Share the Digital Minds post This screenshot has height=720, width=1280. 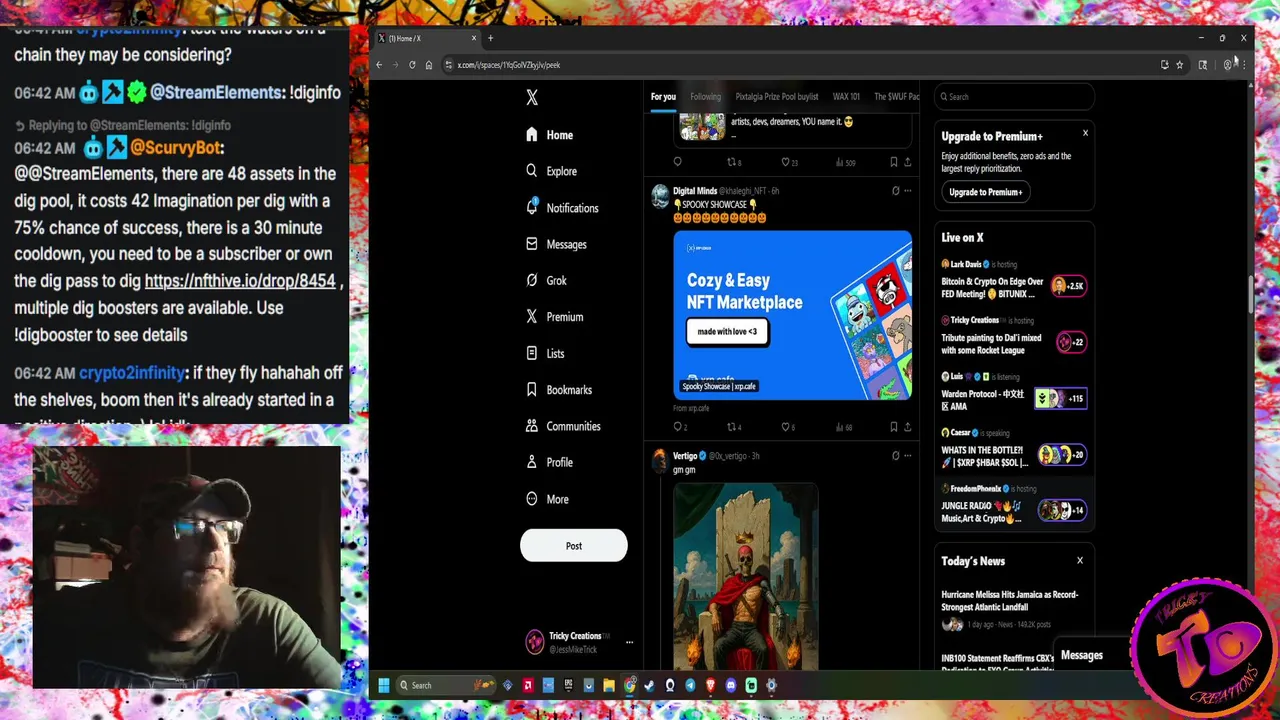point(908,427)
